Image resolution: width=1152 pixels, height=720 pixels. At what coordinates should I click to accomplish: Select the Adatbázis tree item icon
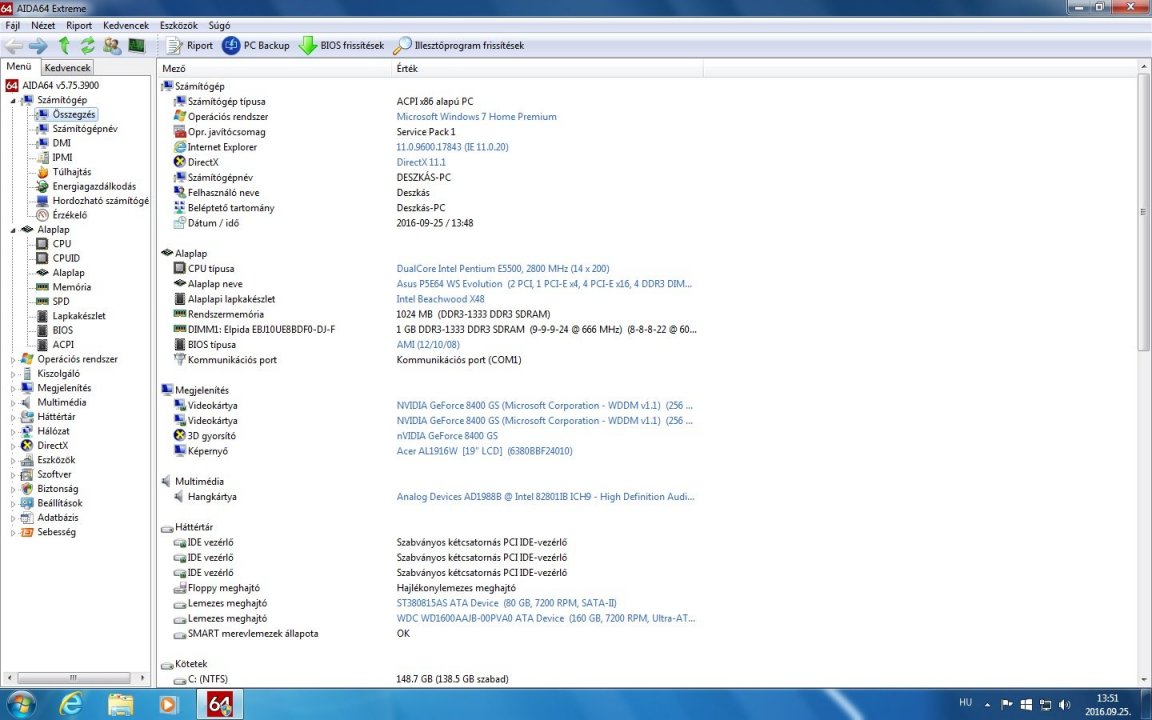click(27, 518)
